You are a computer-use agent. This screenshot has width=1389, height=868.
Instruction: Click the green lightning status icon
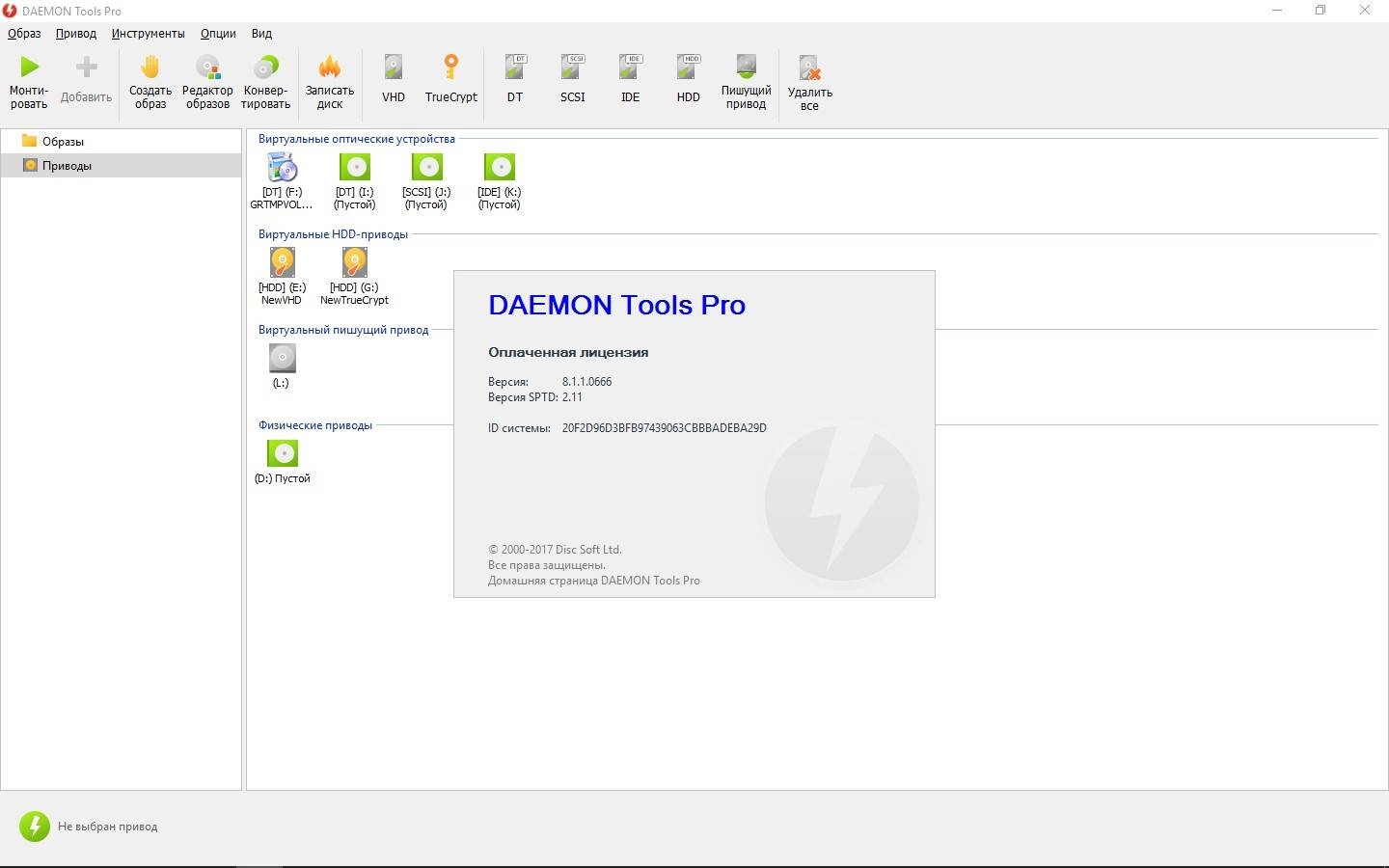(x=35, y=826)
